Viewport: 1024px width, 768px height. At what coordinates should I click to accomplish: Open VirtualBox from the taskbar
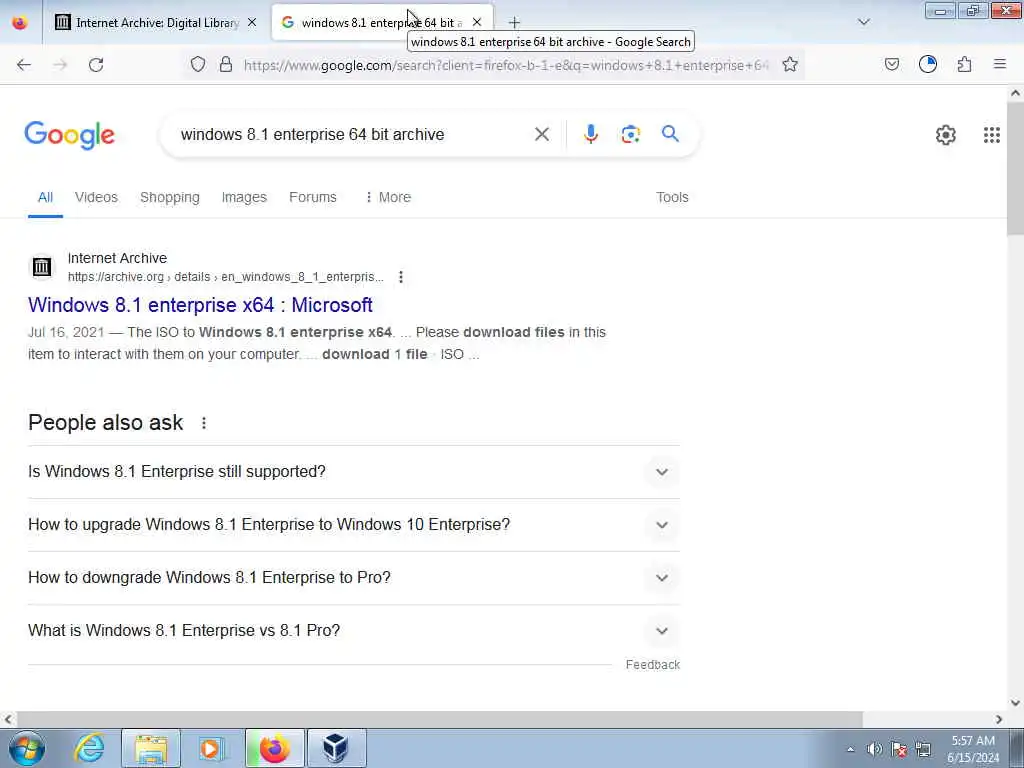click(x=336, y=748)
